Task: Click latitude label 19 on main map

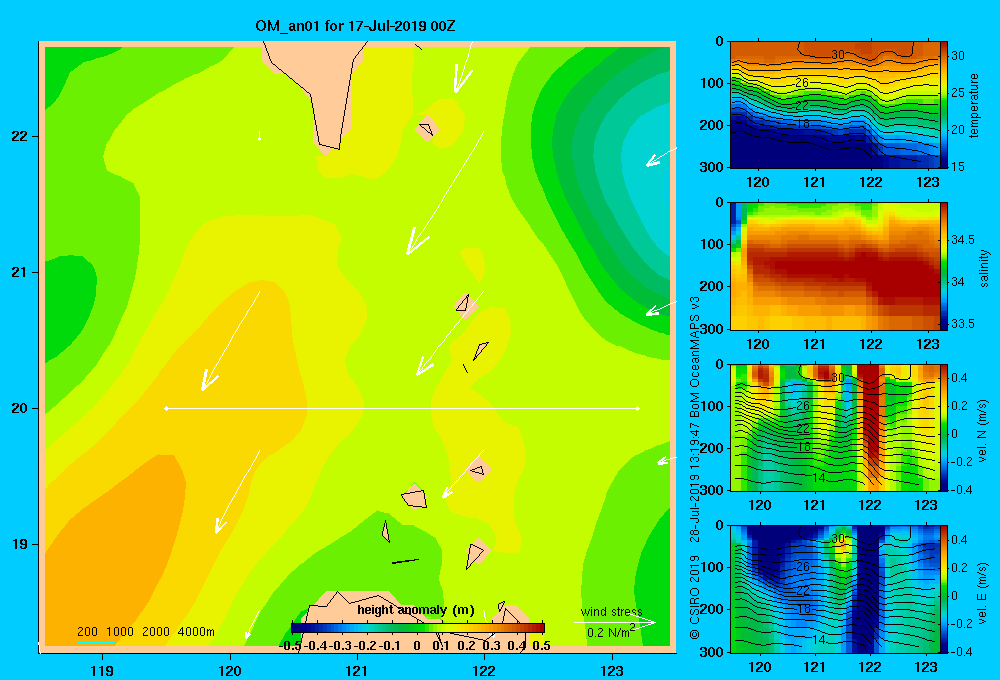Action: (20, 544)
